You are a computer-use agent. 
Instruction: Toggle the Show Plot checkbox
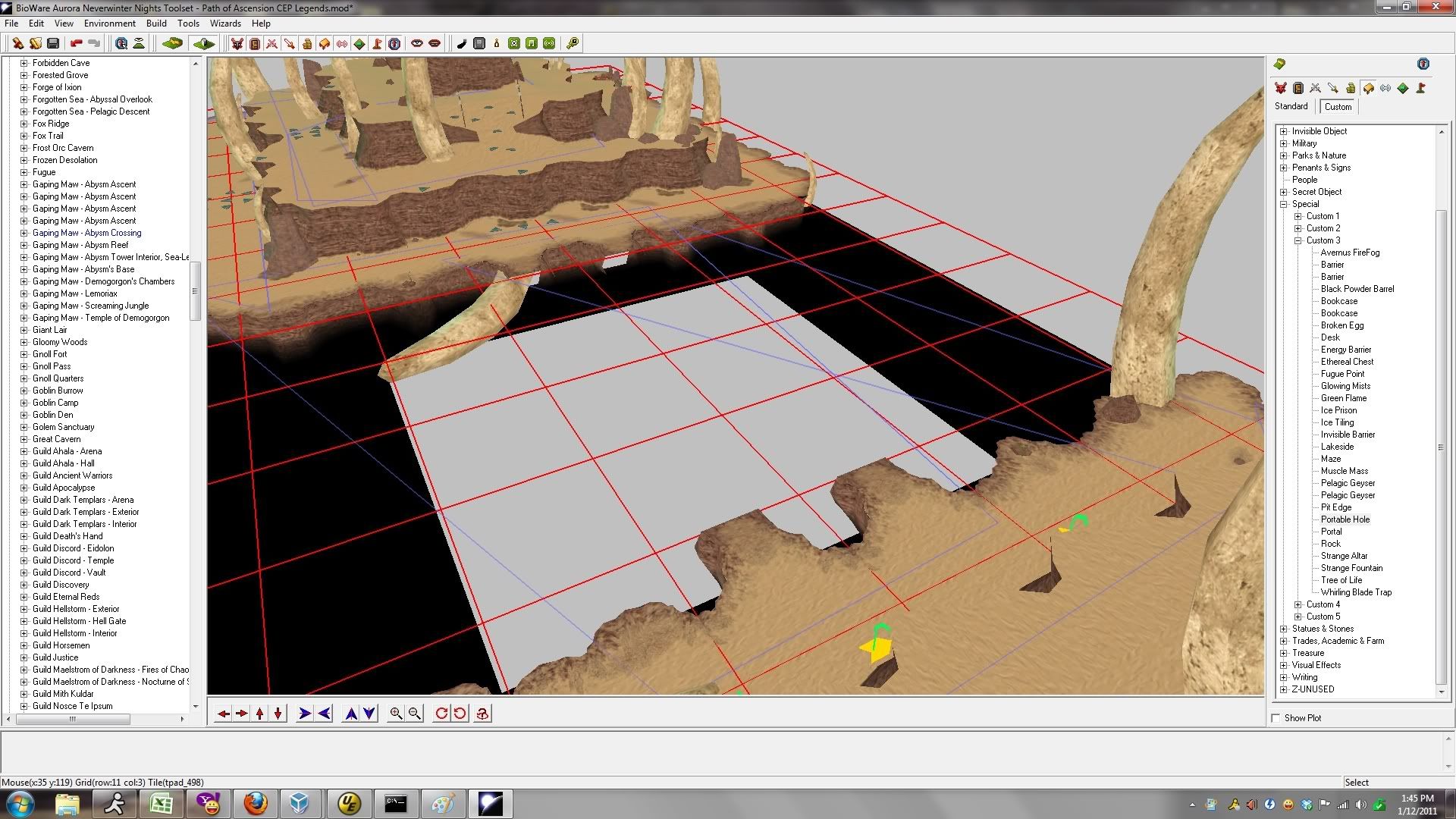1276,718
